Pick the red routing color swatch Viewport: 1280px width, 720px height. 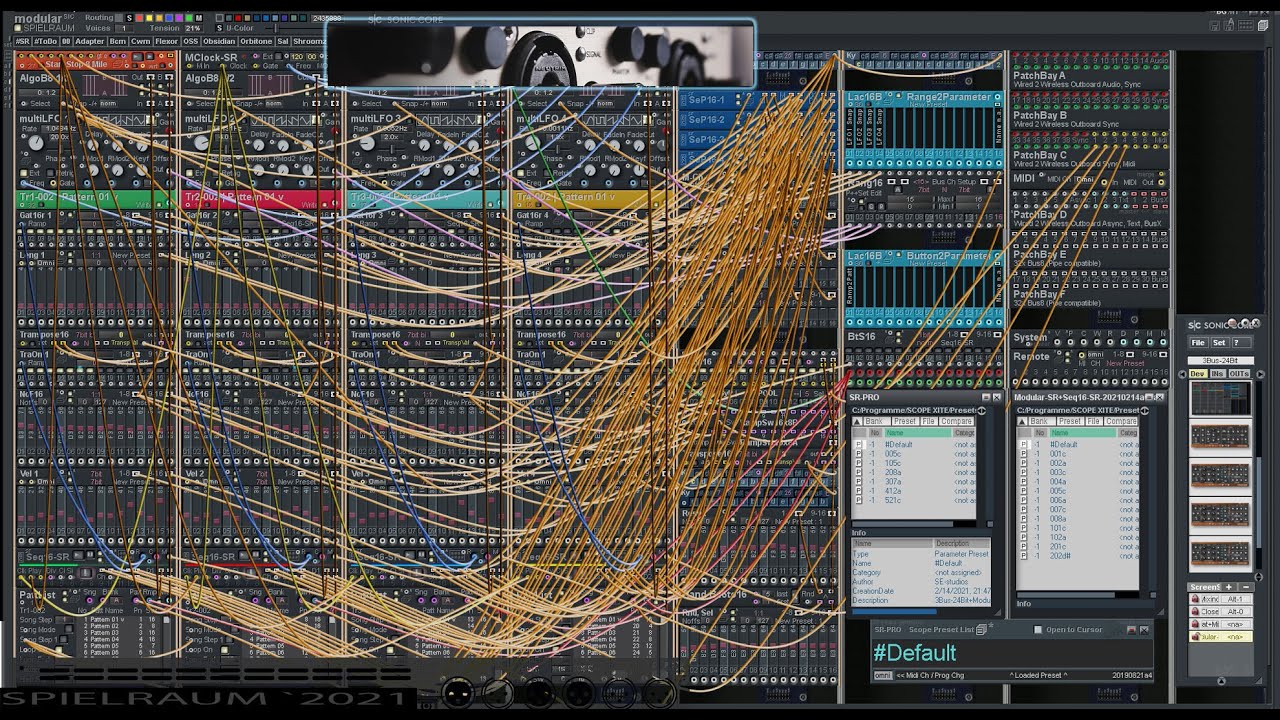(x=139, y=18)
